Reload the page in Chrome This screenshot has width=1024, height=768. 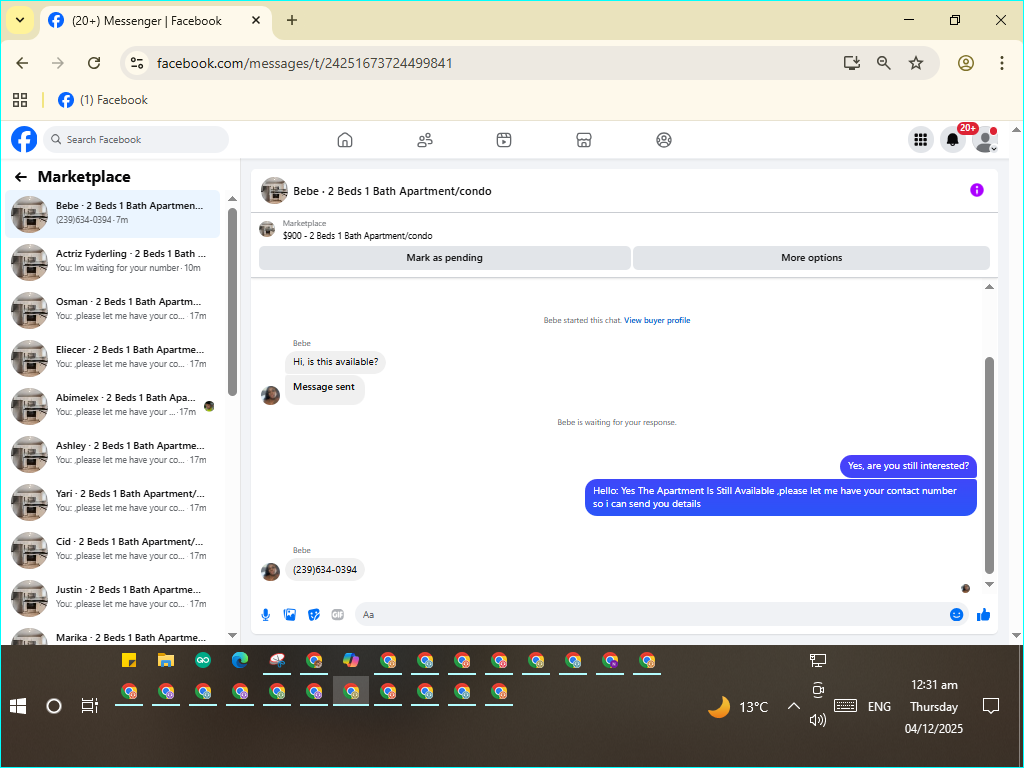94,63
